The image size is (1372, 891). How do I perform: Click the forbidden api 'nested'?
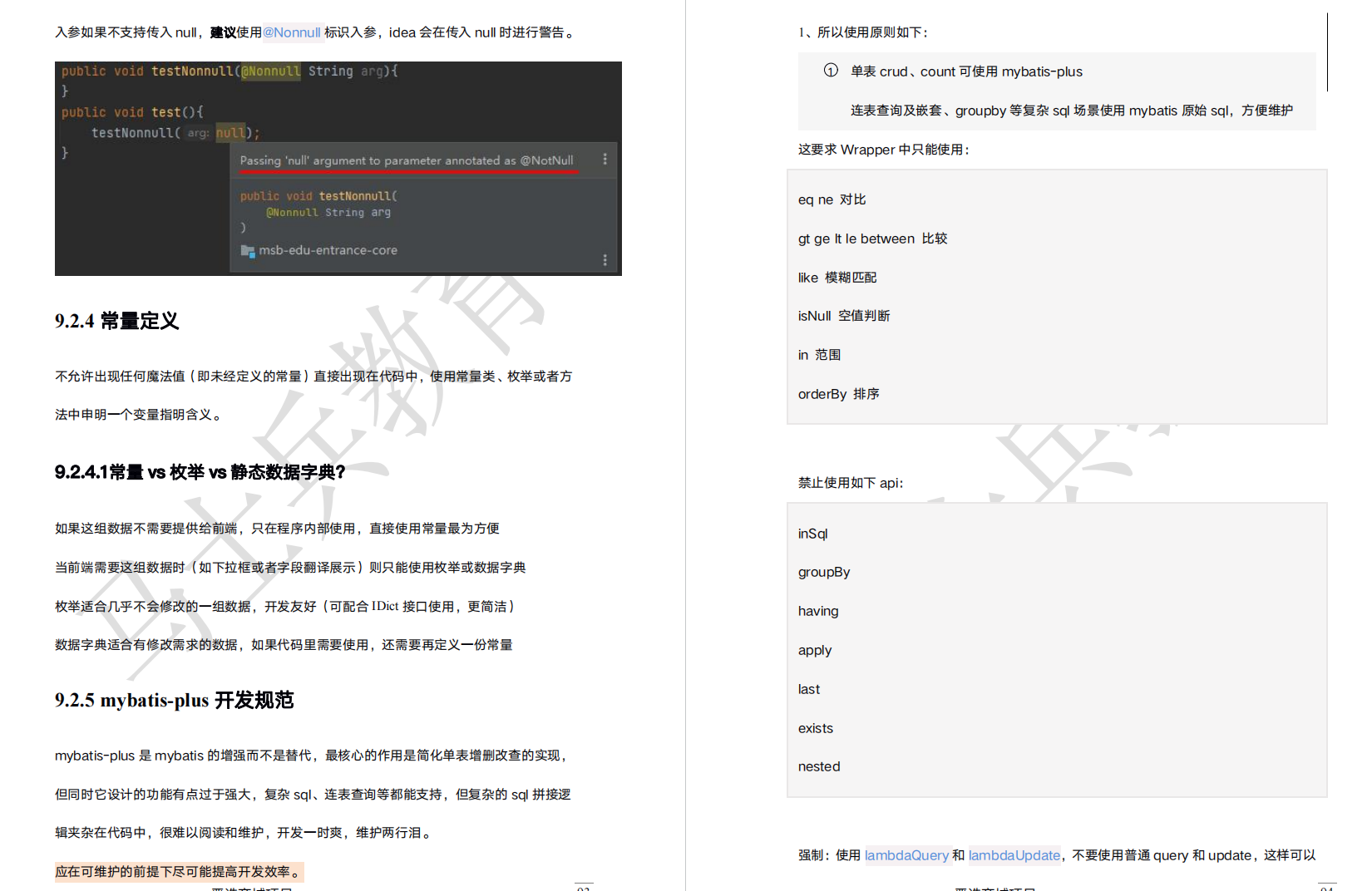point(819,766)
